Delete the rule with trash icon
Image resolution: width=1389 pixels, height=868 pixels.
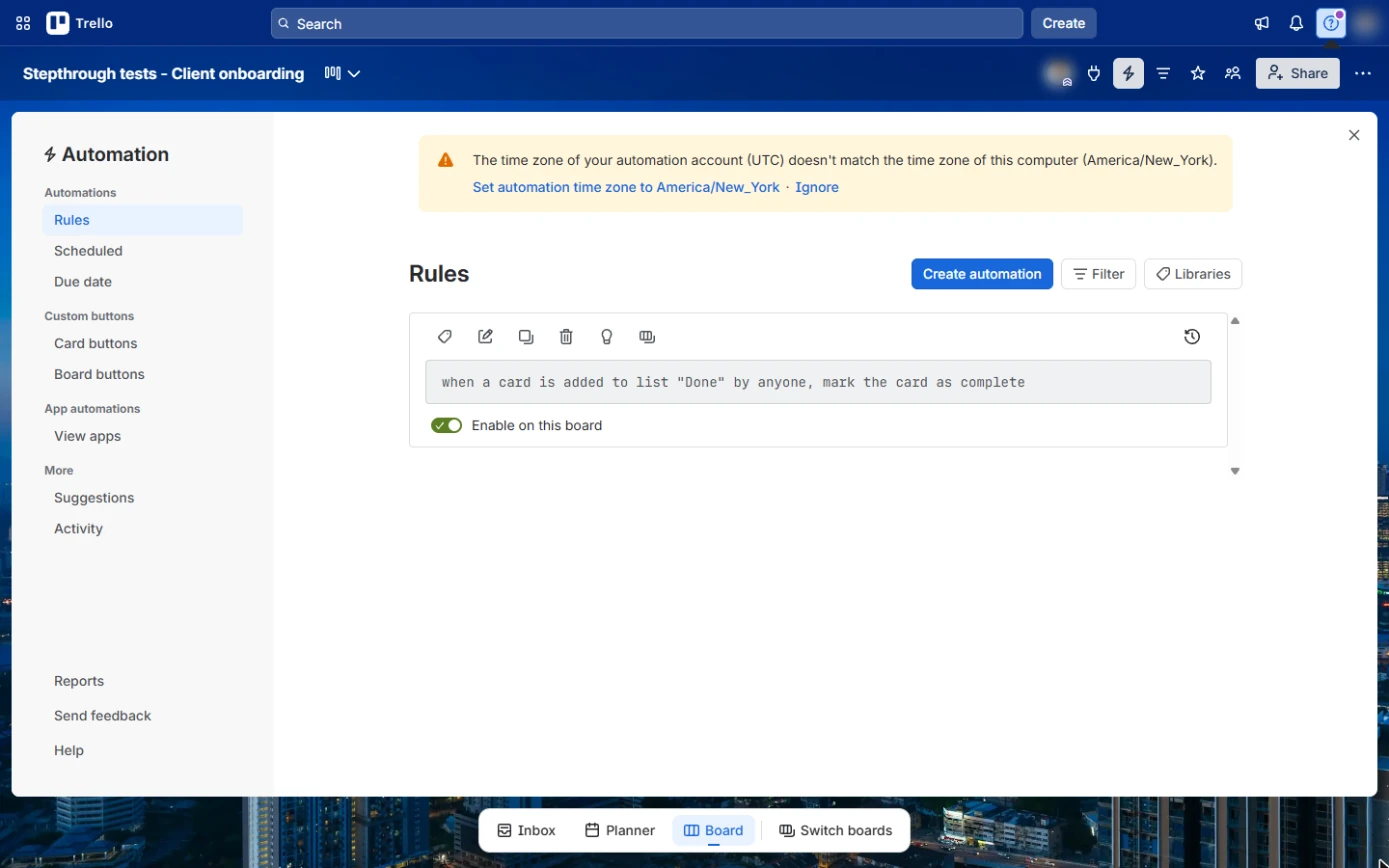click(x=566, y=337)
